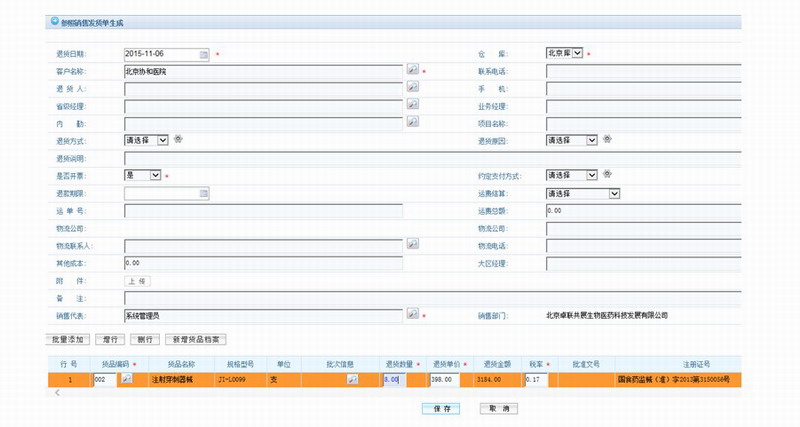Click lookup icon beside 客户名称 field
Screen dimensions: 800x427
click(412, 70)
